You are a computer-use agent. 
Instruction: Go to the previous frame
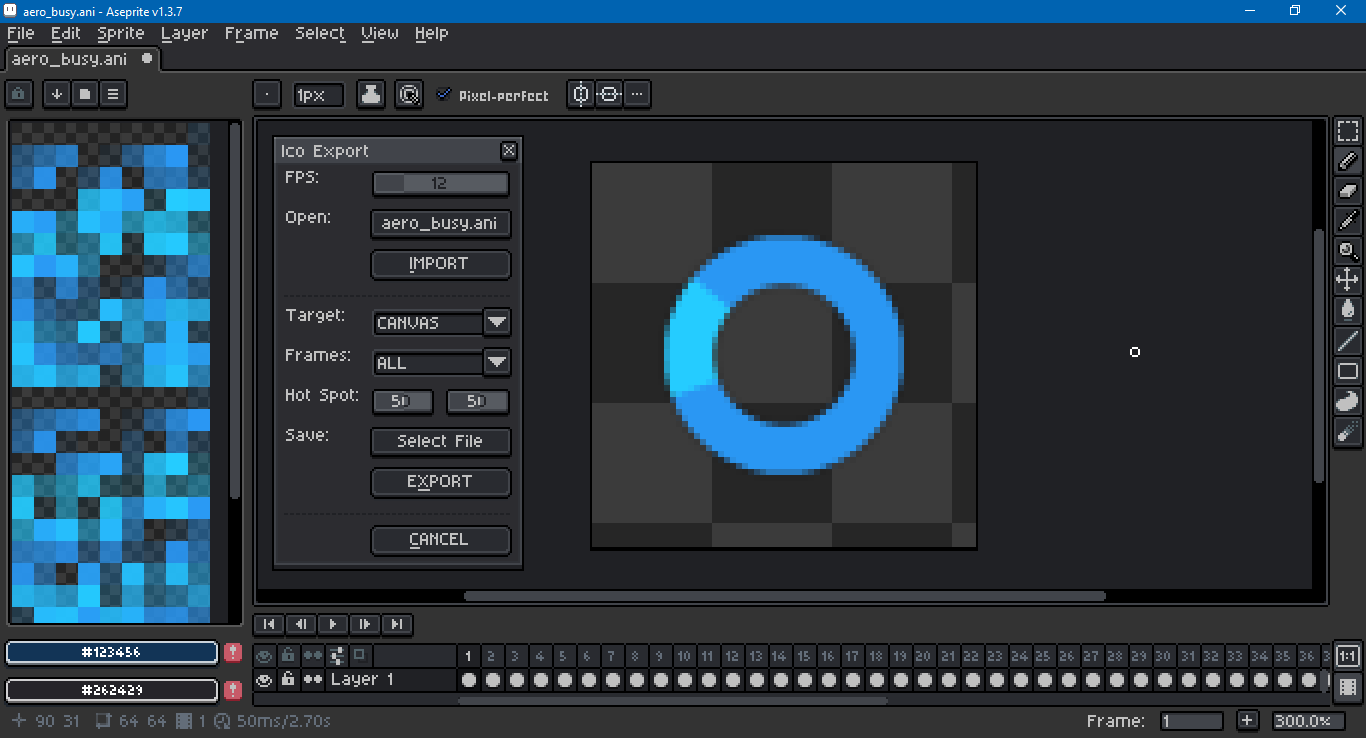[x=301, y=624]
